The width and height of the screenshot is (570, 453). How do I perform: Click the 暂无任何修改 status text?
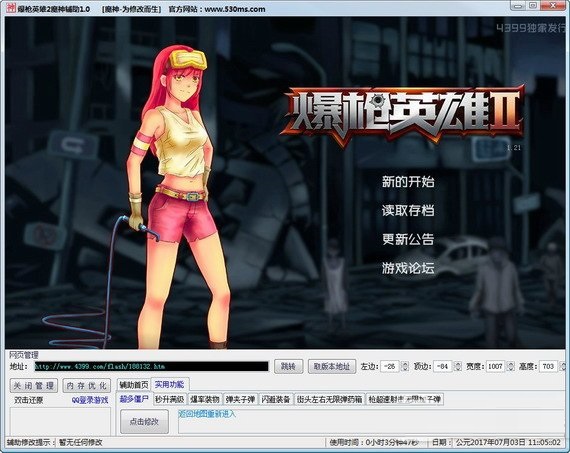[80, 442]
